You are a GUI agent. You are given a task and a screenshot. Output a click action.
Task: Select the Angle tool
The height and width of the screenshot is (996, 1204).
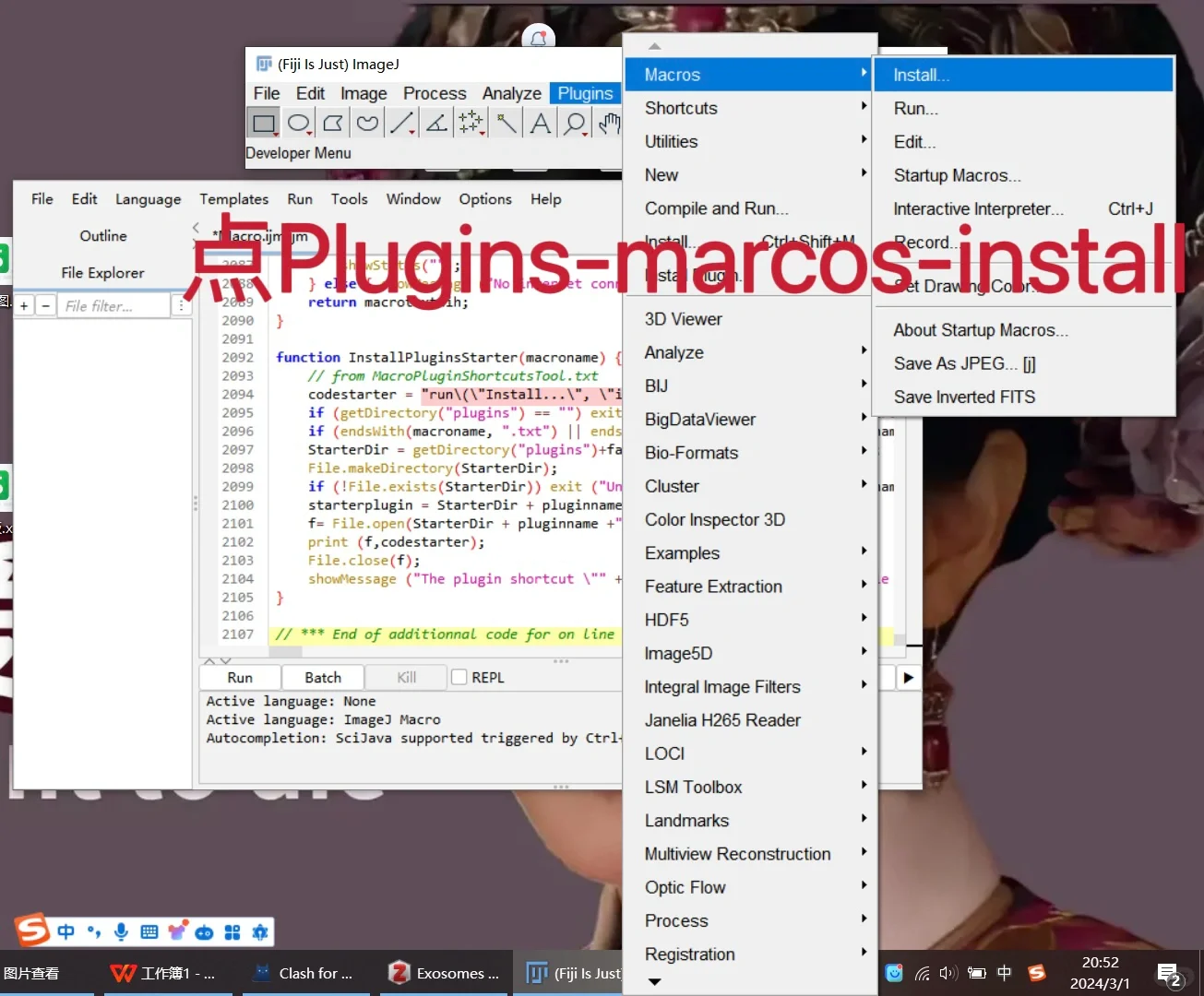(x=436, y=123)
